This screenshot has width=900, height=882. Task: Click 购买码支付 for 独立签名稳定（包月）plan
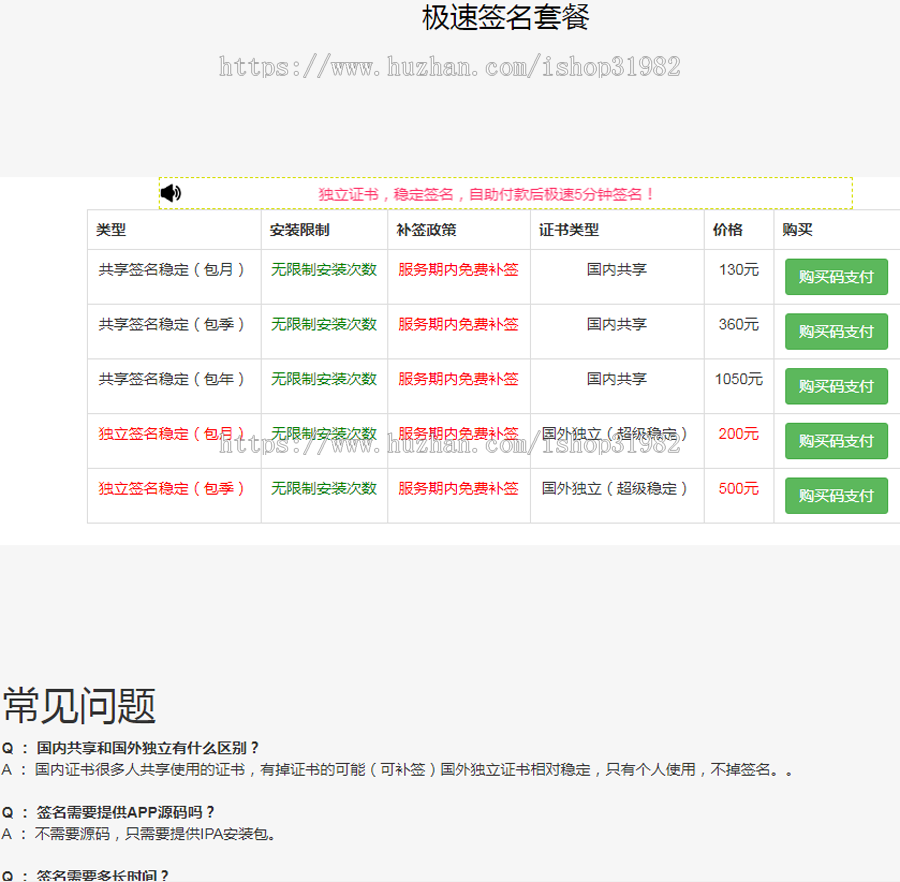[x=836, y=441]
